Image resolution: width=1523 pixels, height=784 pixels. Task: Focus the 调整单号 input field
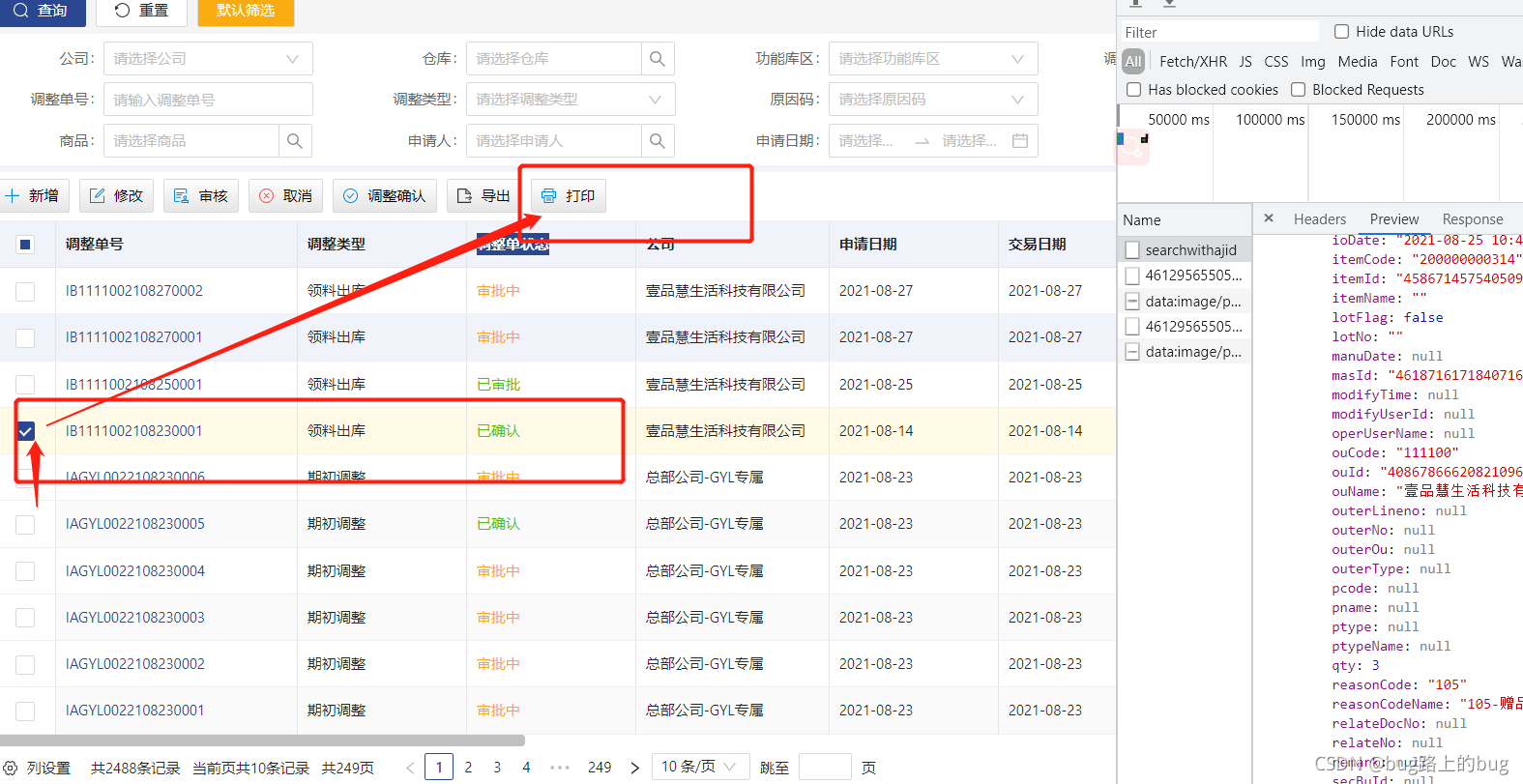pyautogui.click(x=208, y=100)
